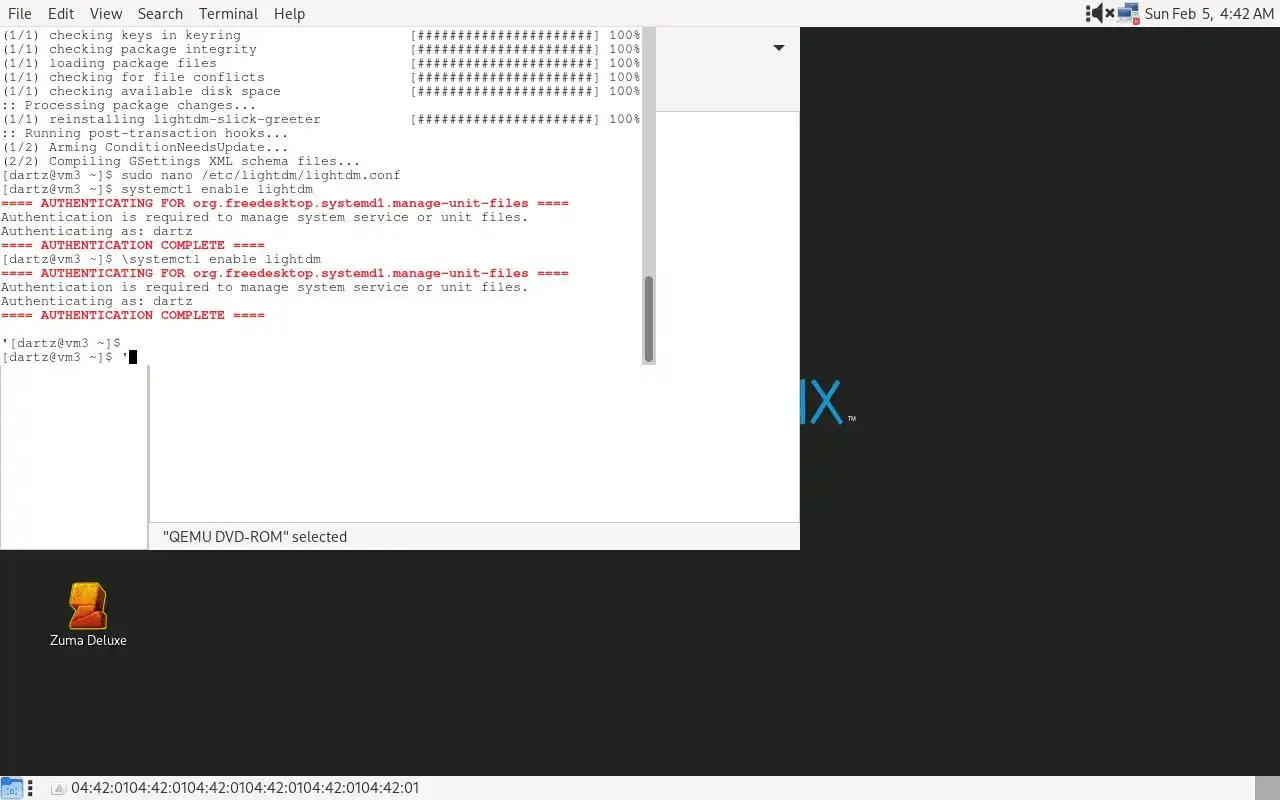Click the 'checking keys in keyring' line
1280x800 pixels.
point(320,35)
